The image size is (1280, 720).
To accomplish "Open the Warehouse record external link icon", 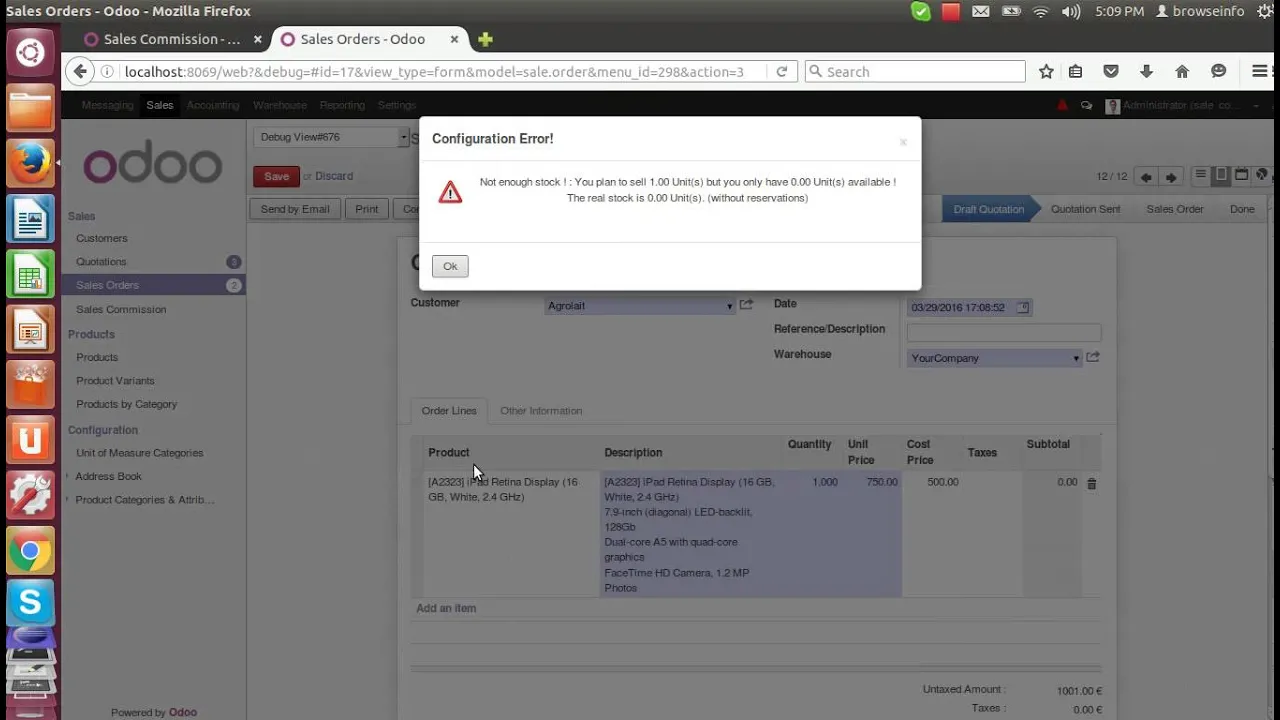I will pyautogui.click(x=1093, y=356).
